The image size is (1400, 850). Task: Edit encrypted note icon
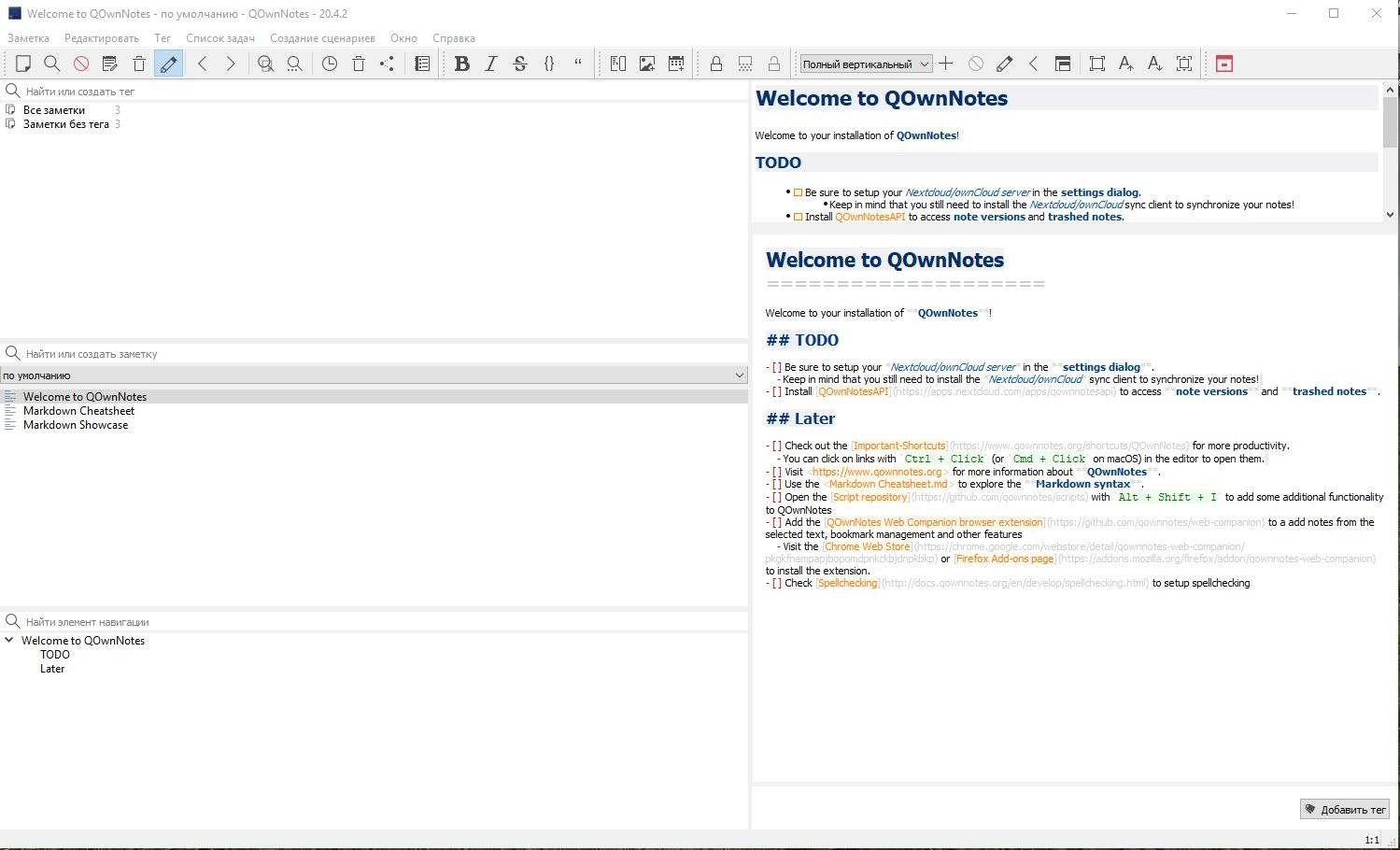pos(745,64)
